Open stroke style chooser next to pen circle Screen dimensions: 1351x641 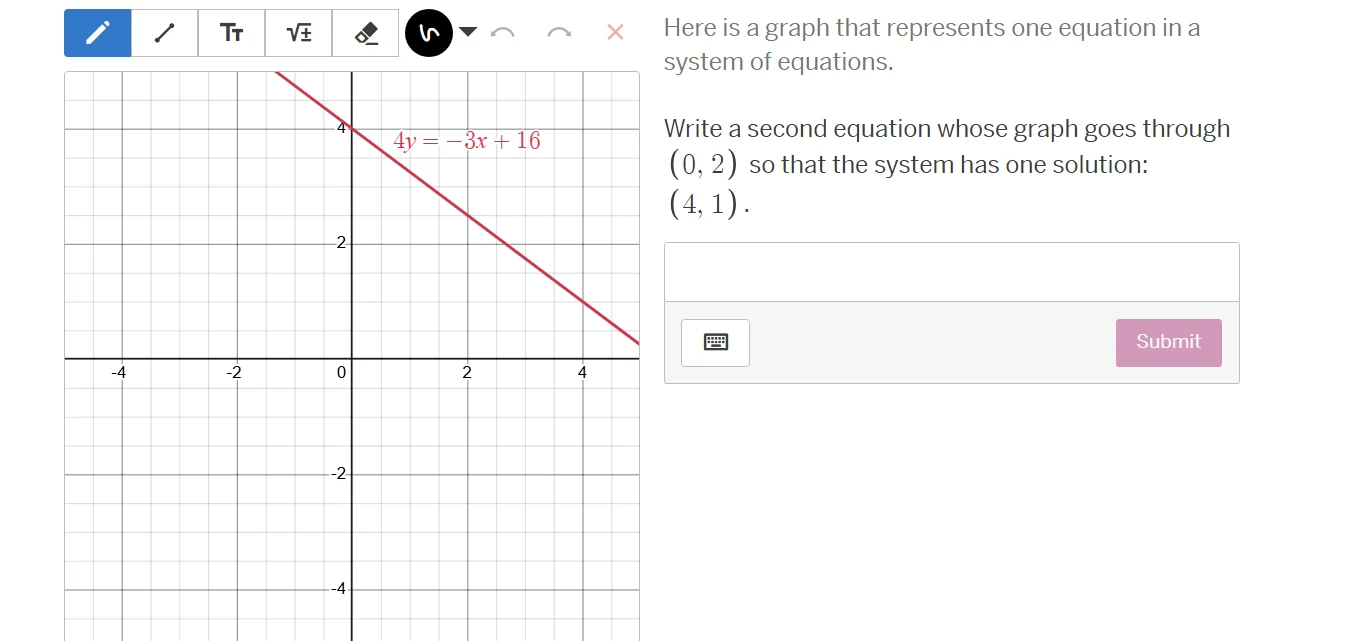coord(469,32)
